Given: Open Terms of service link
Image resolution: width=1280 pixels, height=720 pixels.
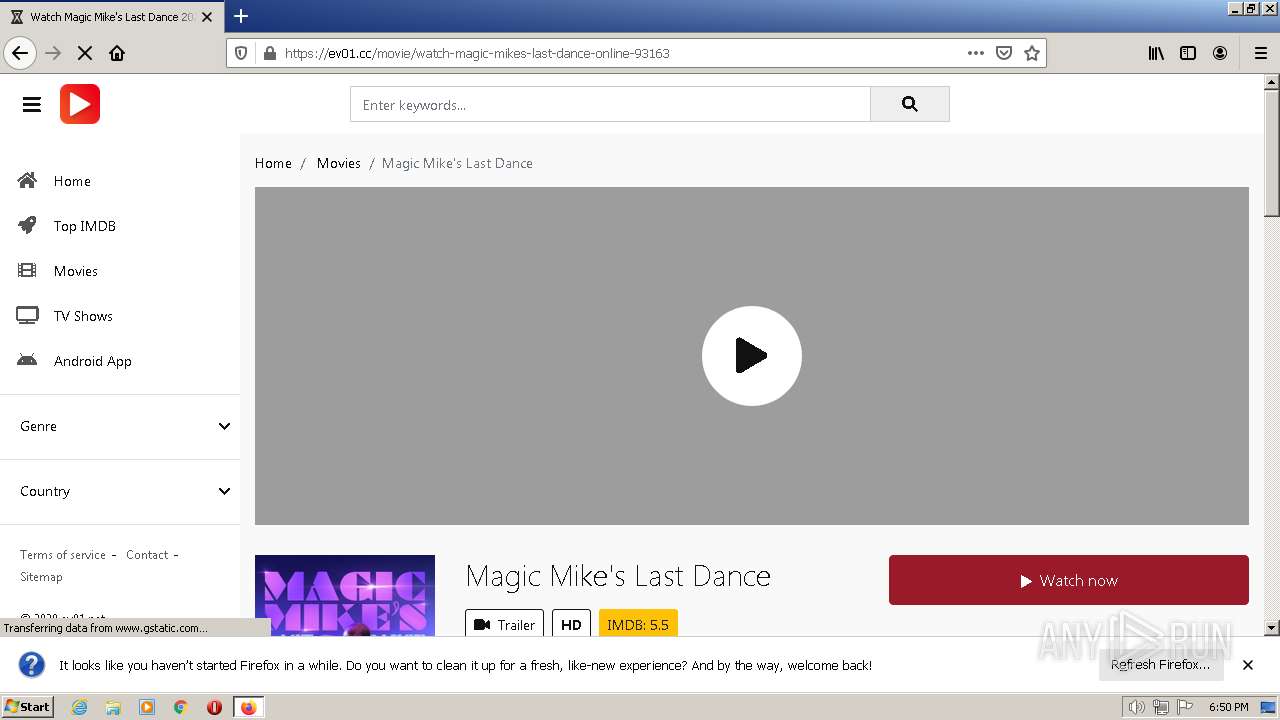Looking at the screenshot, I should (x=63, y=555).
